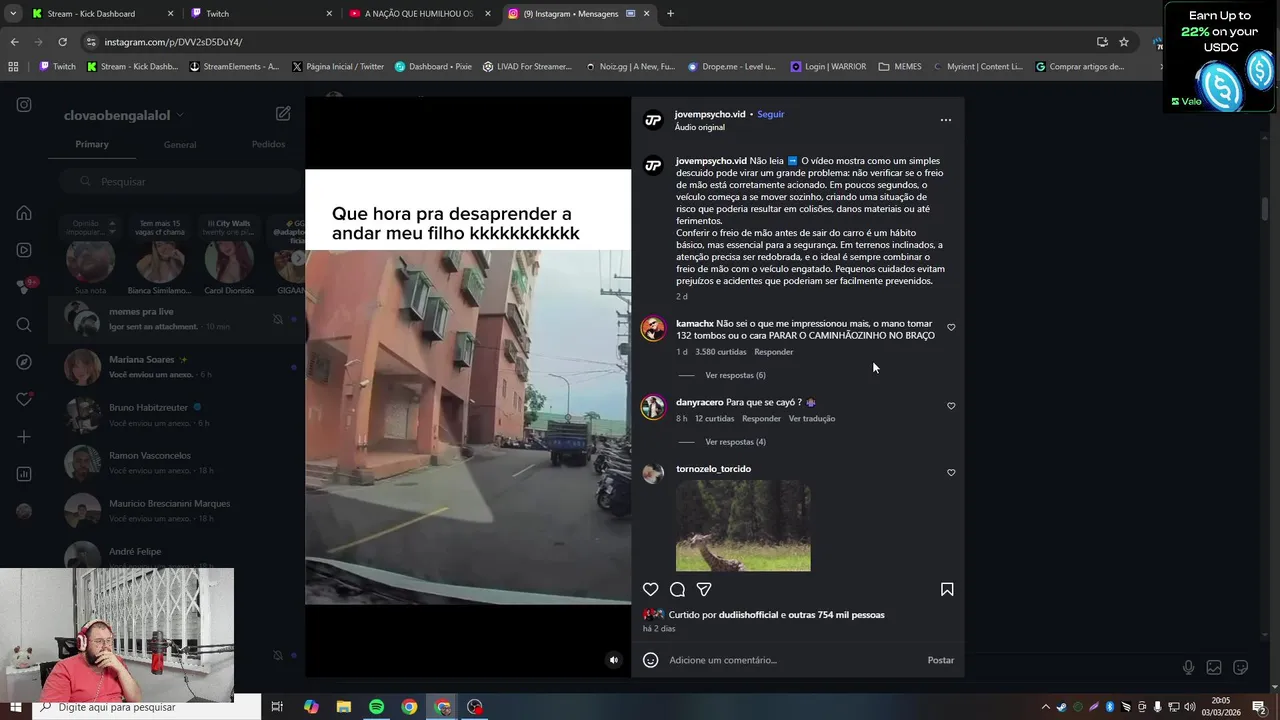Share the post via paper plane icon
This screenshot has width=1280, height=720.
(x=704, y=590)
